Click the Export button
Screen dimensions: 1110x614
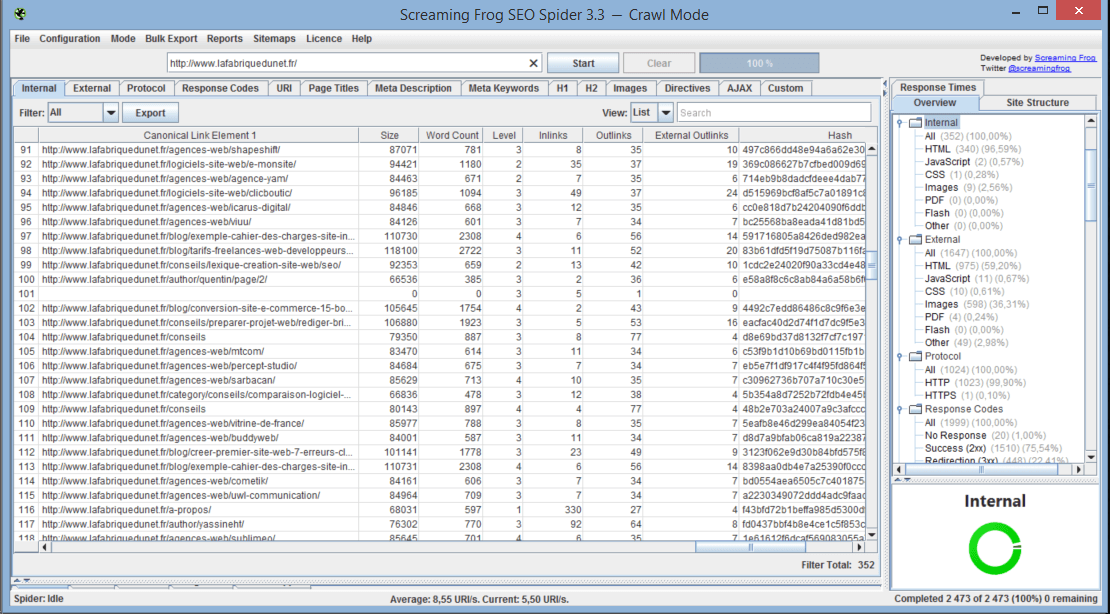[x=150, y=113]
